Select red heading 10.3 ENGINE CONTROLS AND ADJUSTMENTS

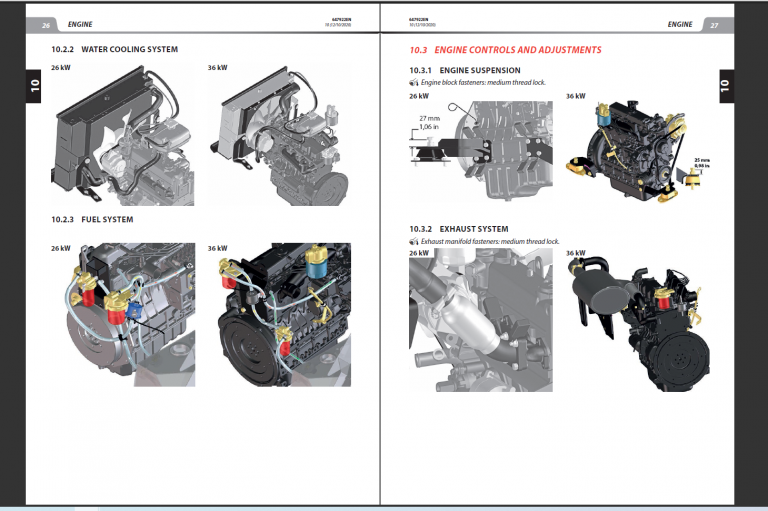coord(505,50)
